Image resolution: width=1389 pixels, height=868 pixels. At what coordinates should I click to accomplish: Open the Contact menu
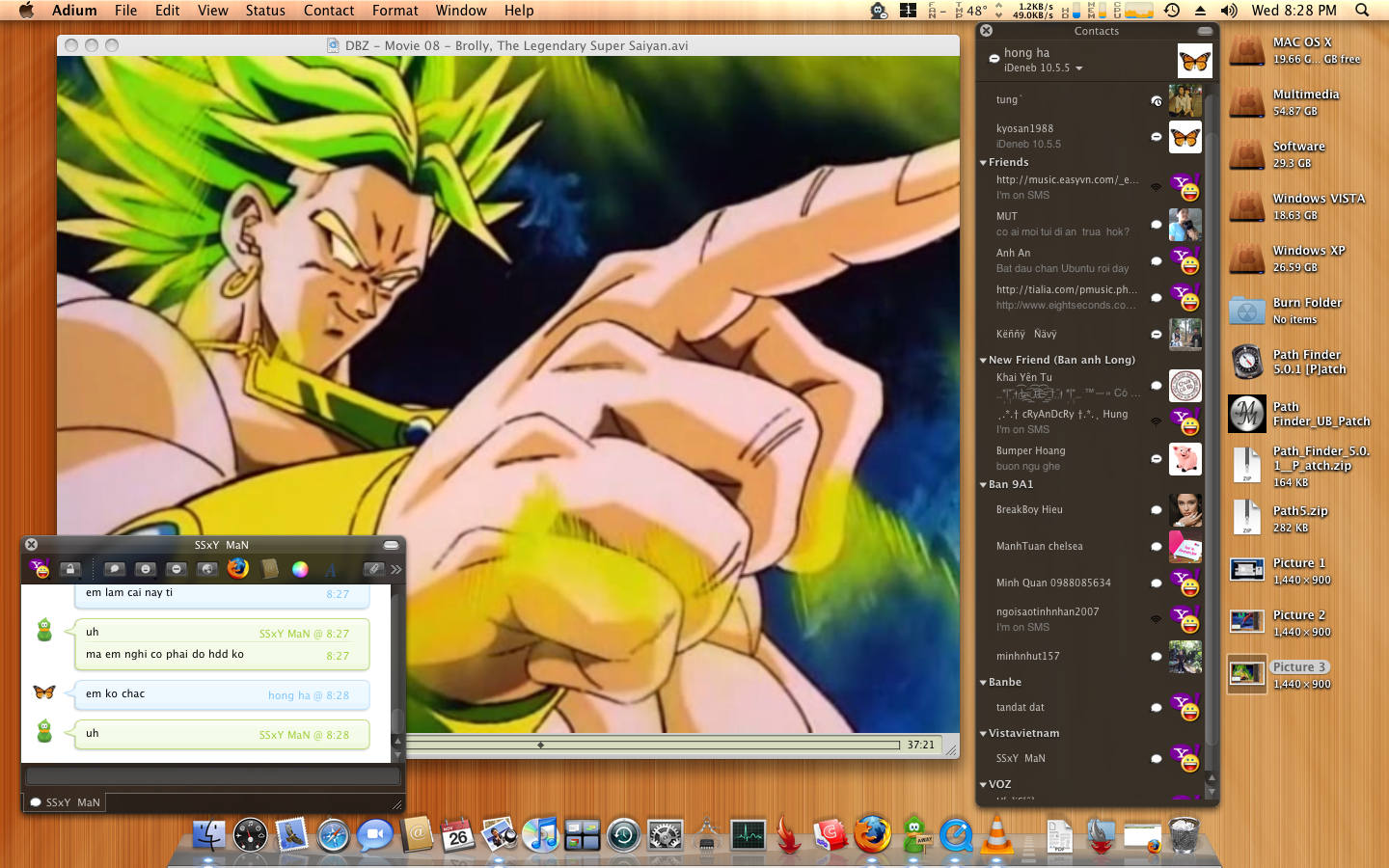329,11
